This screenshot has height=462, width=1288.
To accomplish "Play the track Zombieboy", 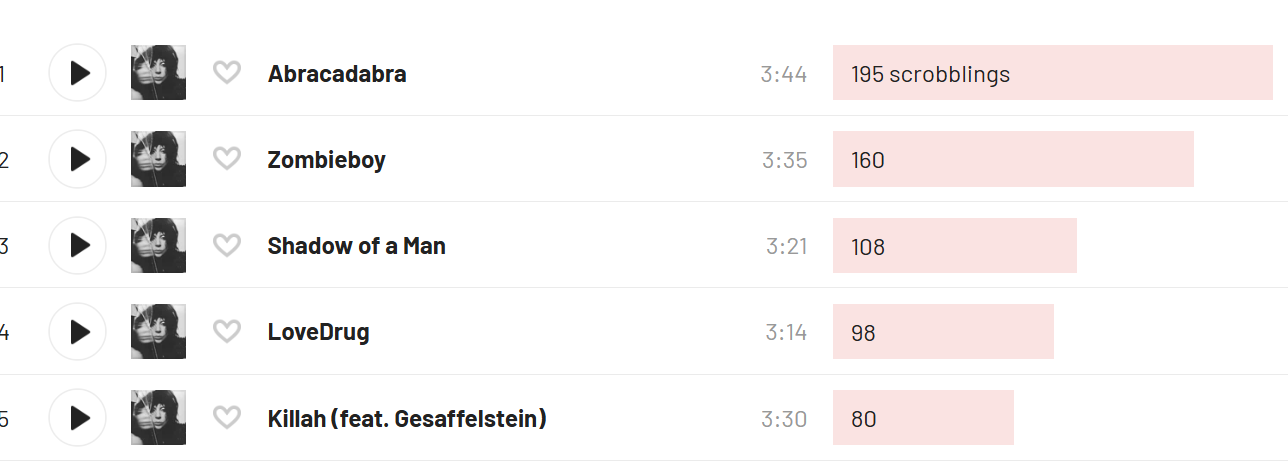I will tap(78, 159).
